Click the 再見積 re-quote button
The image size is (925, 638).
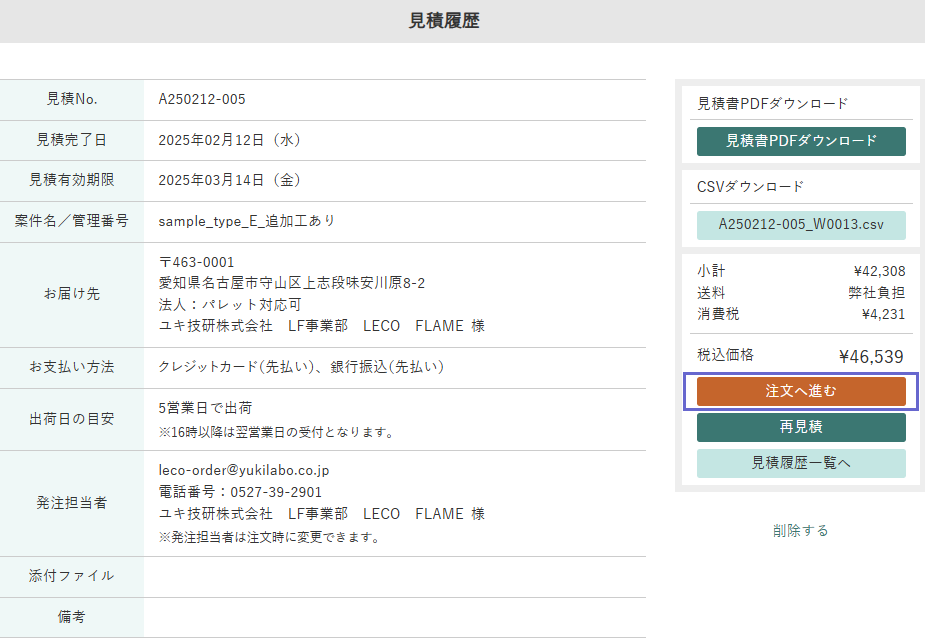(800, 426)
